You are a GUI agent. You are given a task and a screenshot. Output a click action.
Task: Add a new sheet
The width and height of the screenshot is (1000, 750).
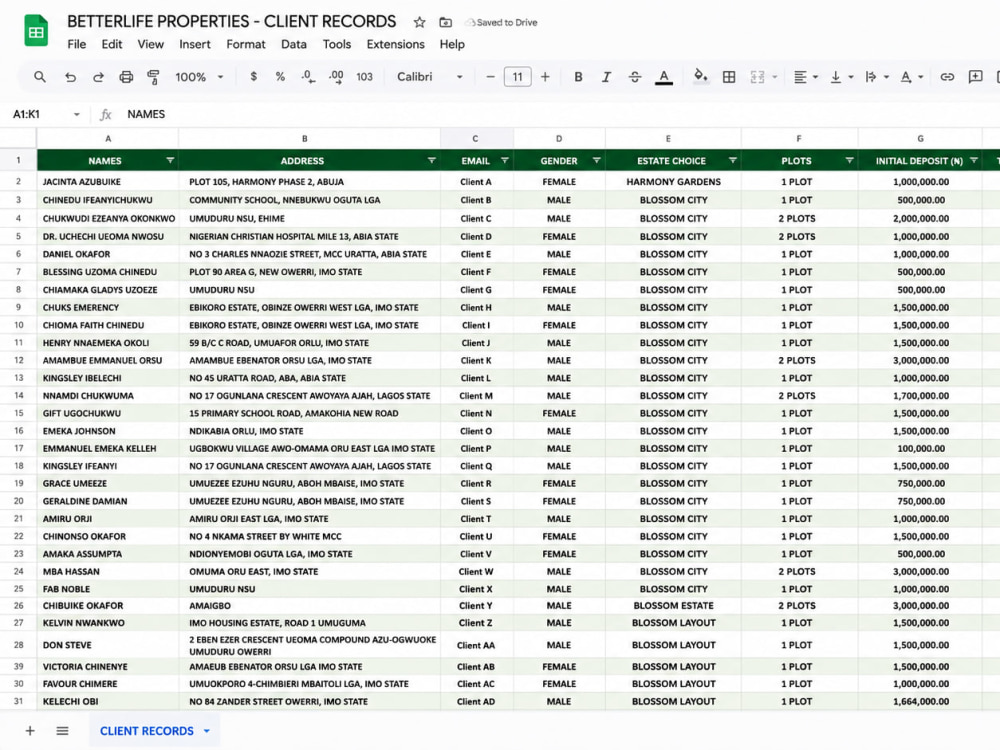pos(30,731)
